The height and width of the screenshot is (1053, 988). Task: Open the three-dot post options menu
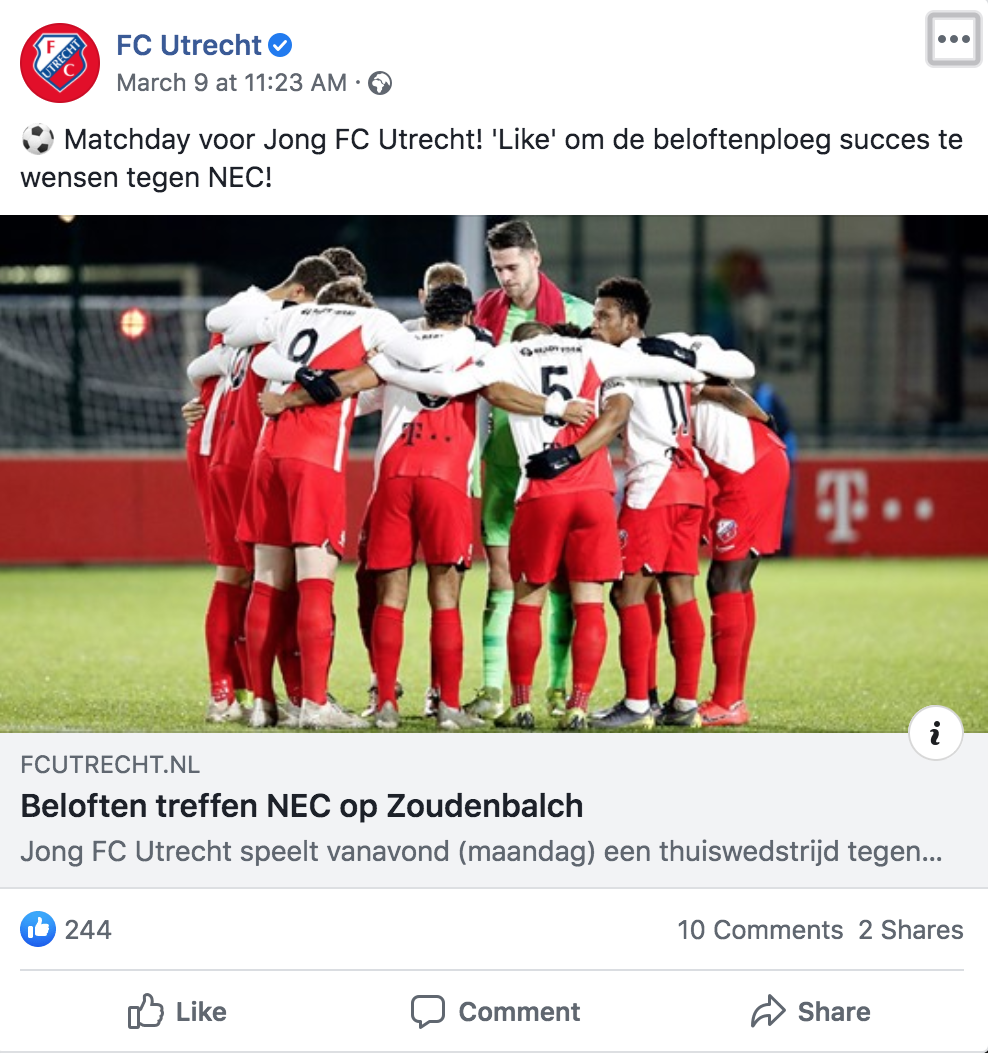click(954, 39)
